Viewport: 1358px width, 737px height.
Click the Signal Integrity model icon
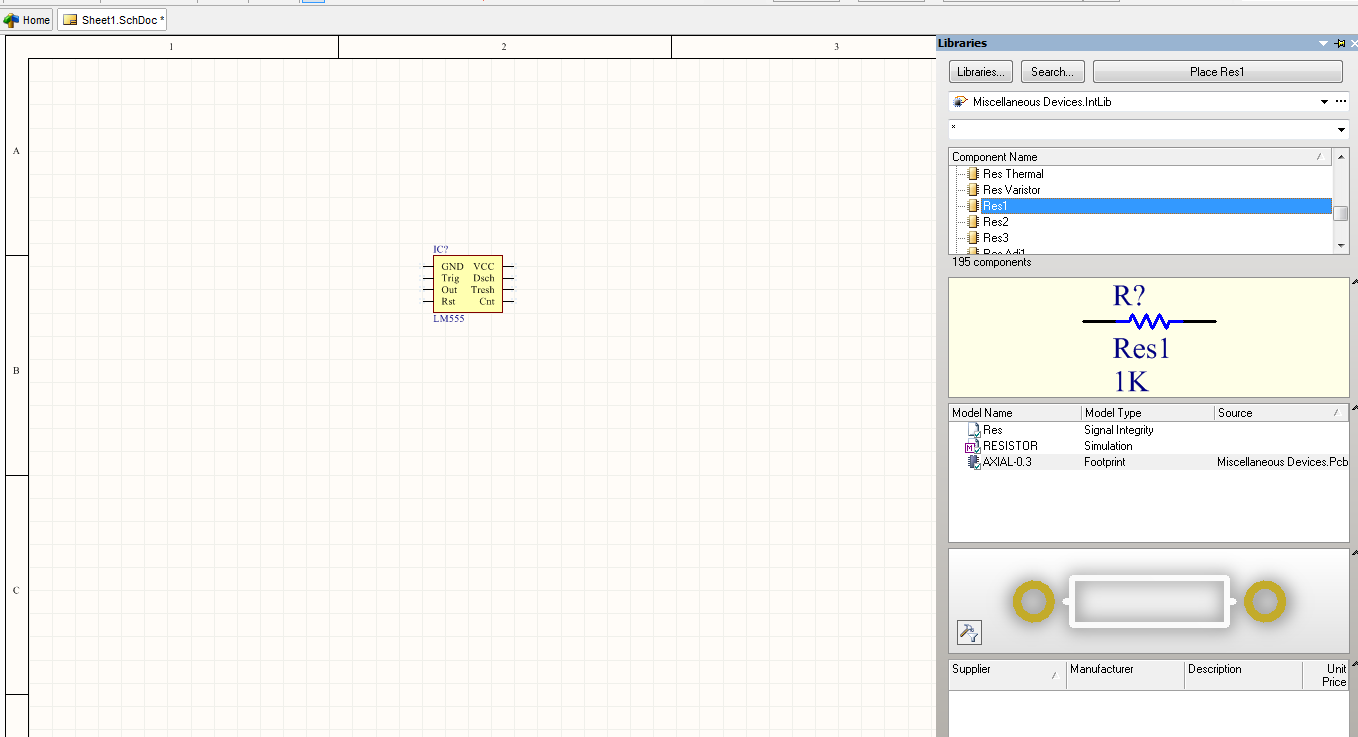[x=974, y=430]
